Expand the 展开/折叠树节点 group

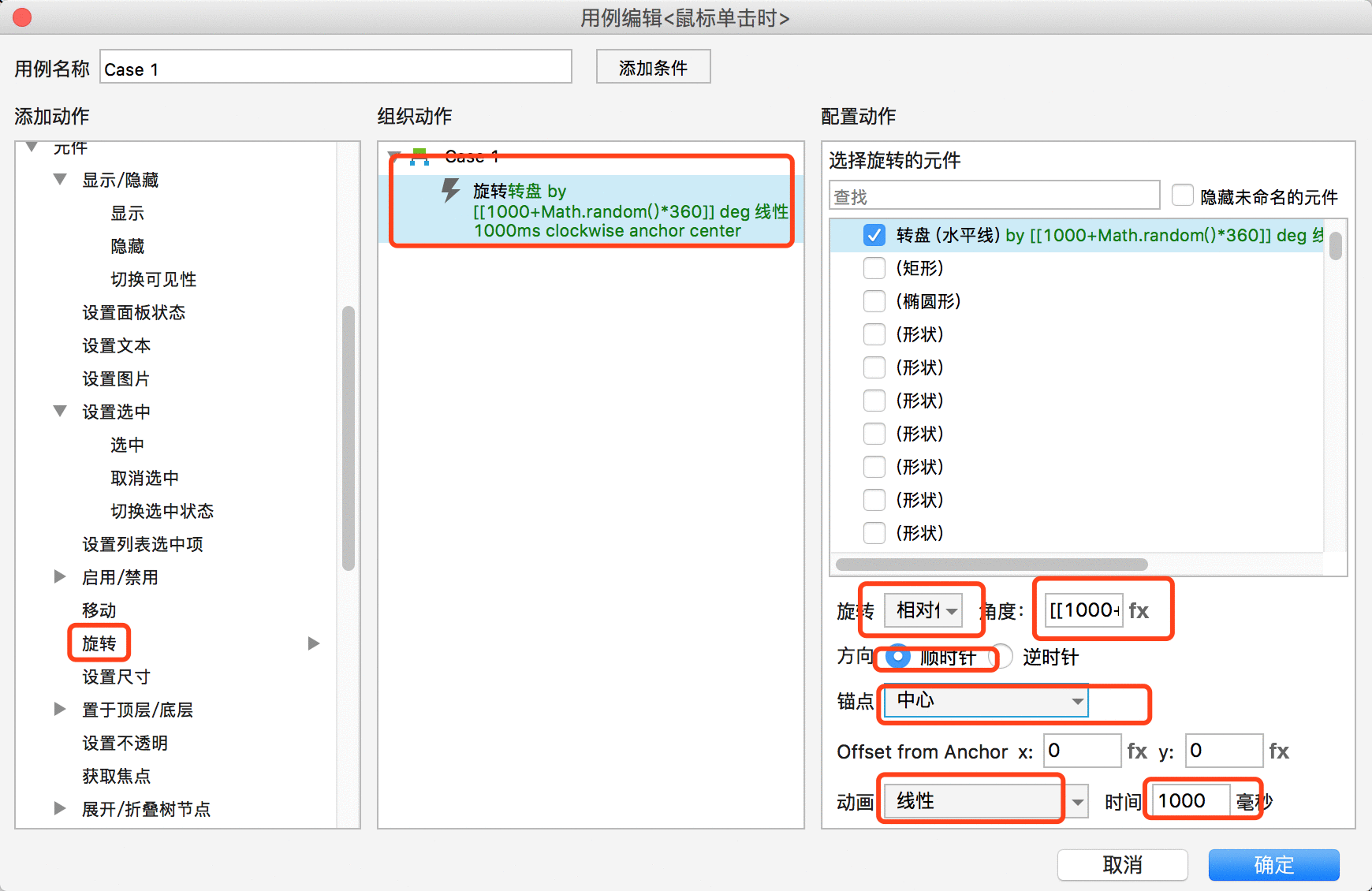[60, 808]
